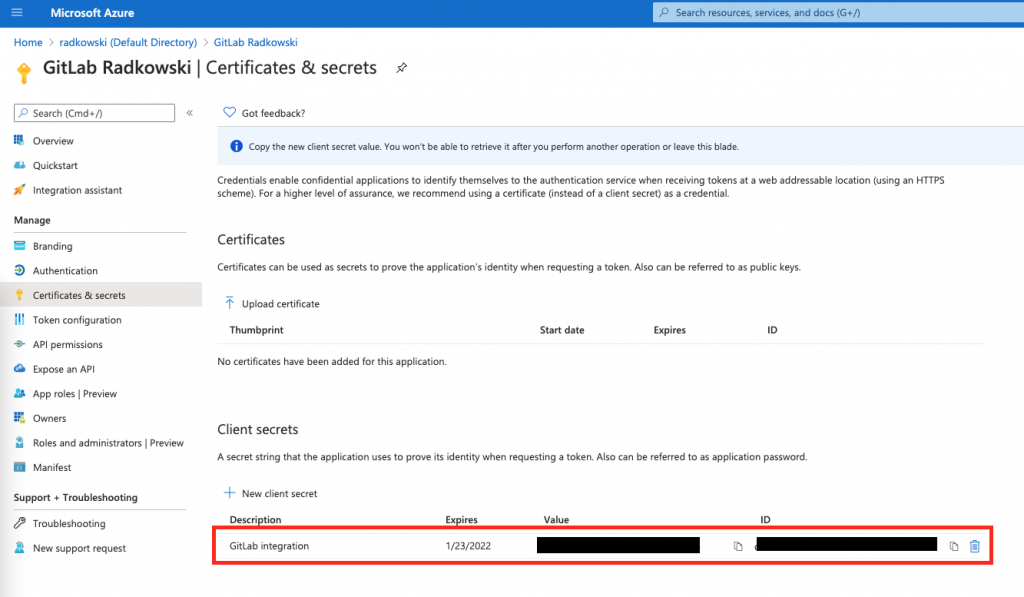Click the Overview sidebar icon
The height and width of the screenshot is (597, 1024).
tap(19, 140)
